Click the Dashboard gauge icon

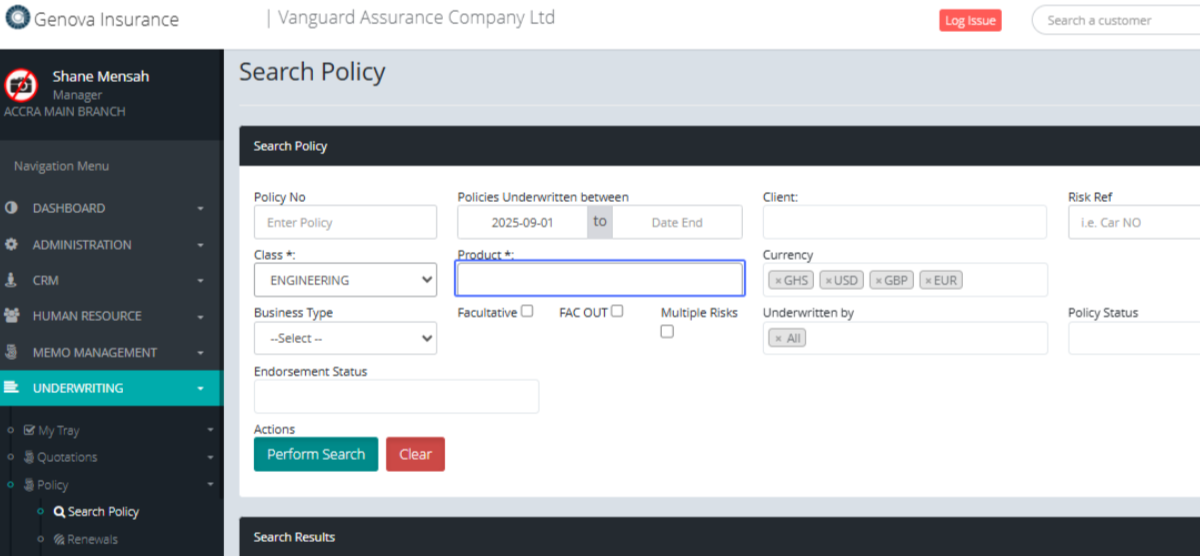click(12, 208)
